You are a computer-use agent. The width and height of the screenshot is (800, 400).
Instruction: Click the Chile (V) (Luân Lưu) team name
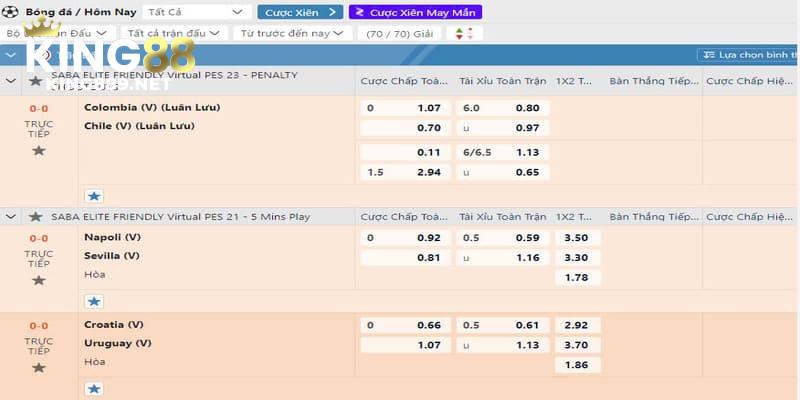(x=139, y=126)
